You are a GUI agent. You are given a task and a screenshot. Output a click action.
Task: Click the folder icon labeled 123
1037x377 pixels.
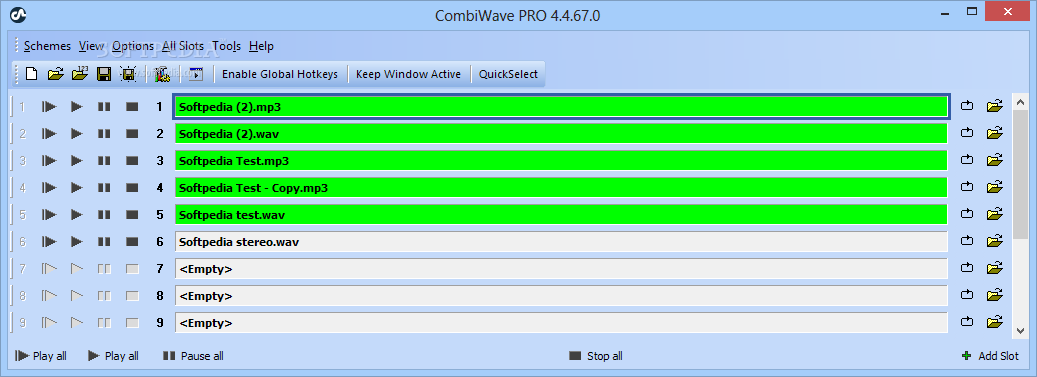coord(80,73)
